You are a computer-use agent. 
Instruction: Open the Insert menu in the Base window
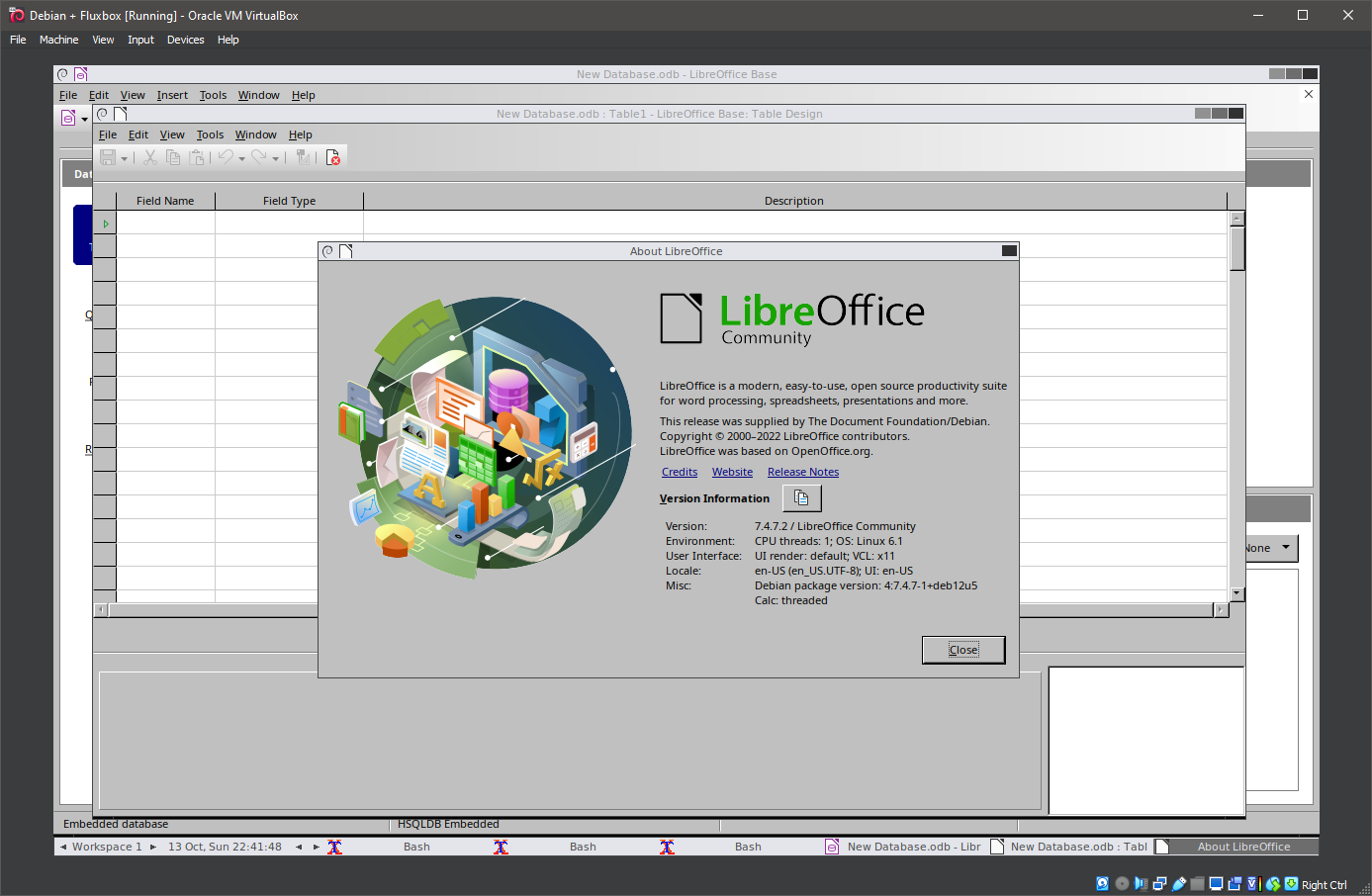point(172,95)
